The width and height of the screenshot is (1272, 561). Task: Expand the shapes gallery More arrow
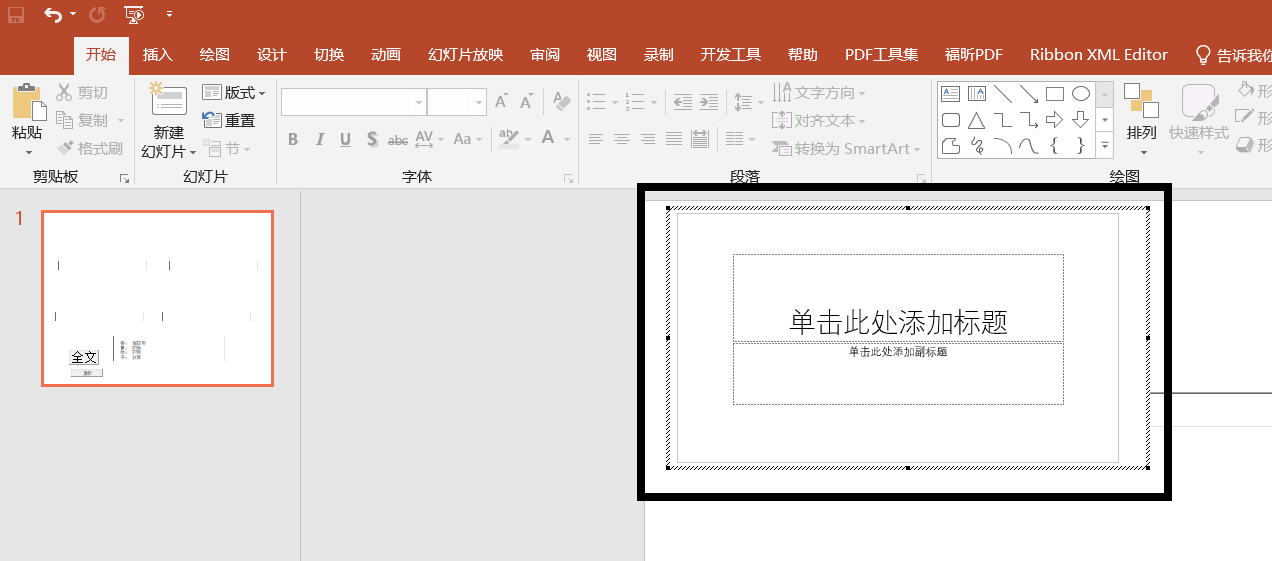pos(1105,146)
